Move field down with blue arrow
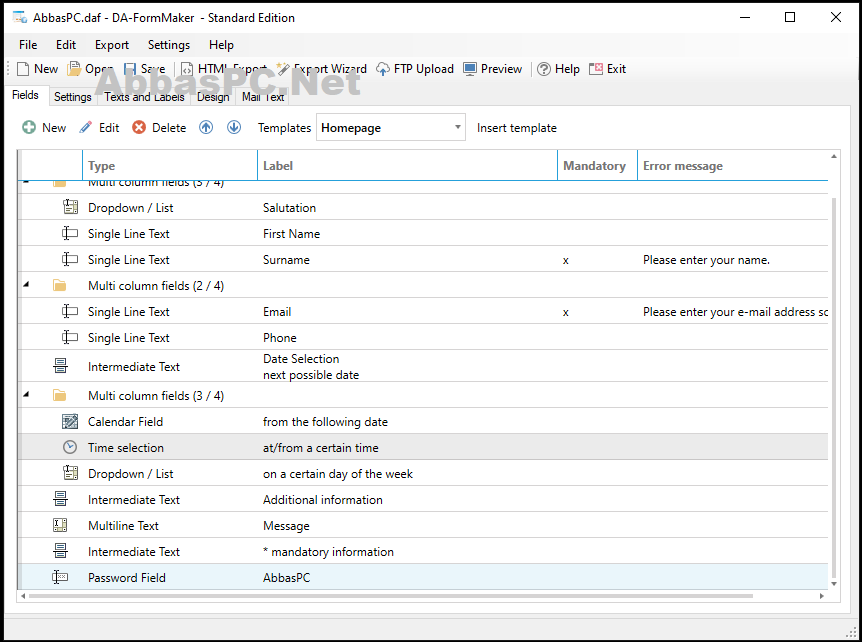 [234, 128]
